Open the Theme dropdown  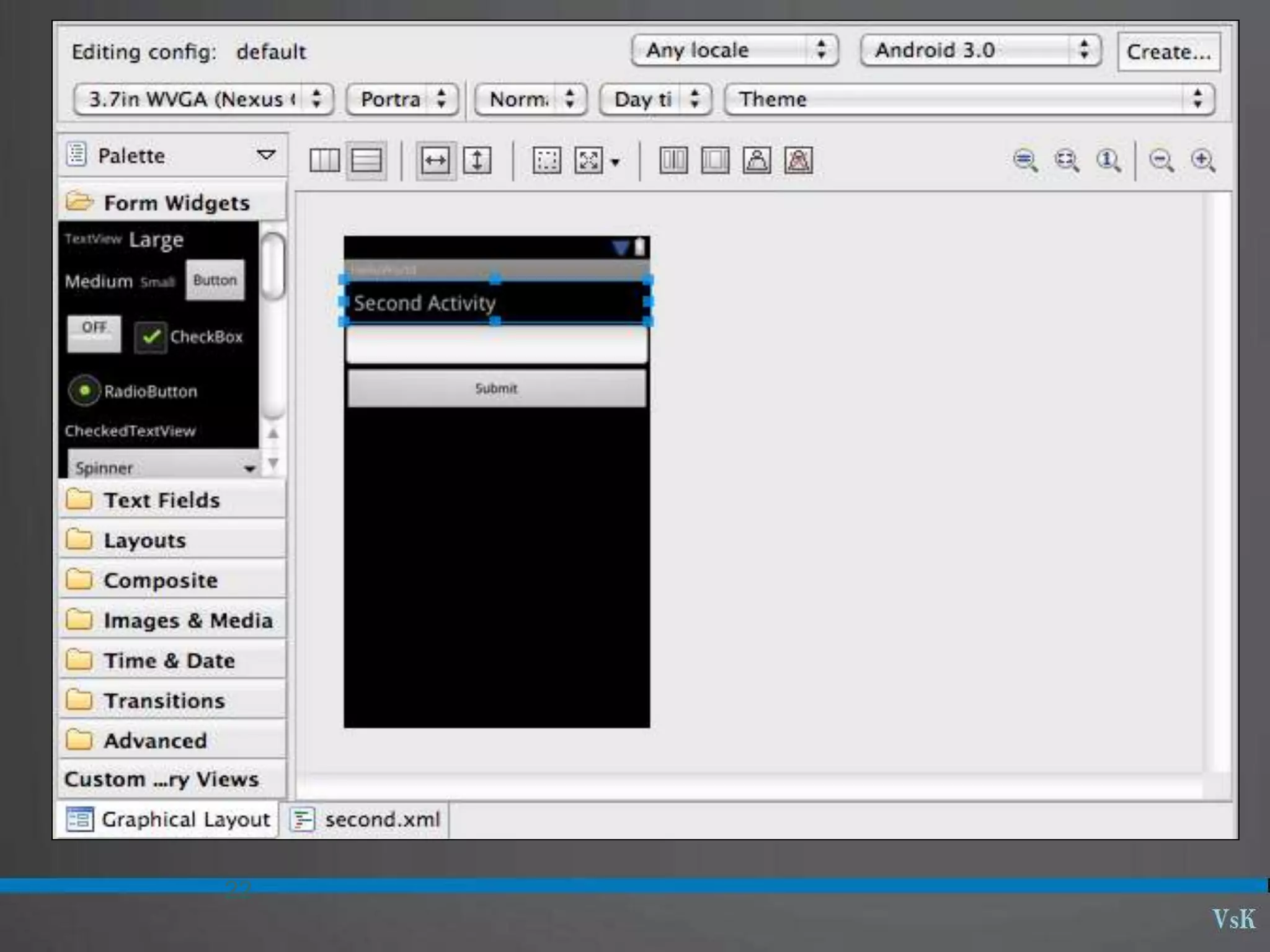[969, 99]
